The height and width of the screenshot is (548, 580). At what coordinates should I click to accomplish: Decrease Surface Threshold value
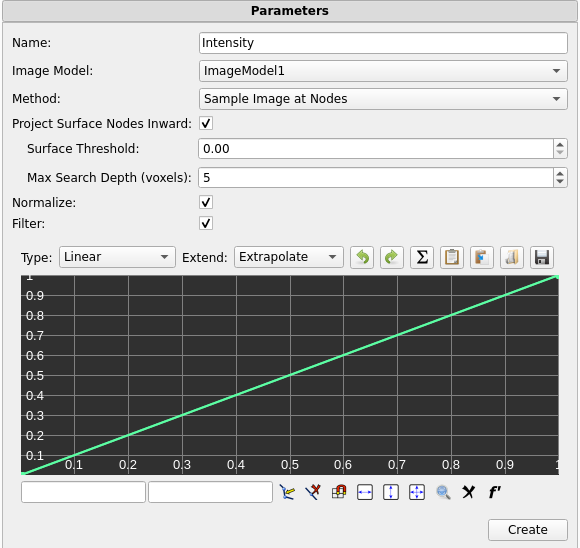(560, 153)
